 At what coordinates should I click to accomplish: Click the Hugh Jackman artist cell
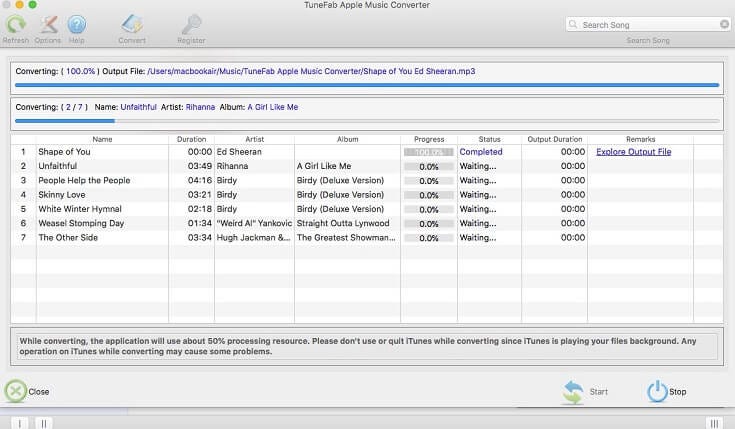(253, 238)
